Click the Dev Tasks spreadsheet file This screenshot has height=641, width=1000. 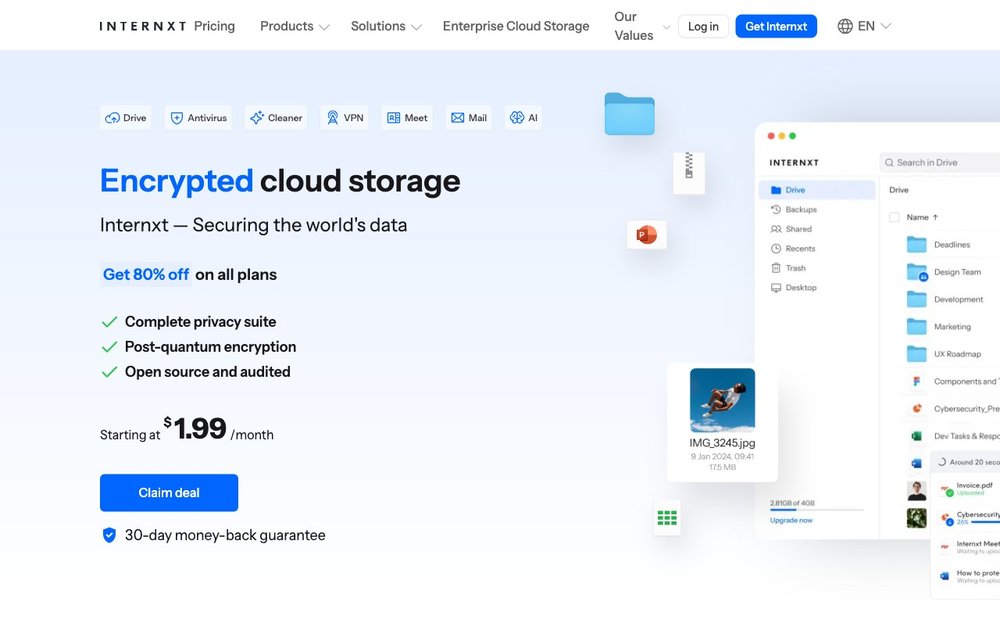point(954,436)
